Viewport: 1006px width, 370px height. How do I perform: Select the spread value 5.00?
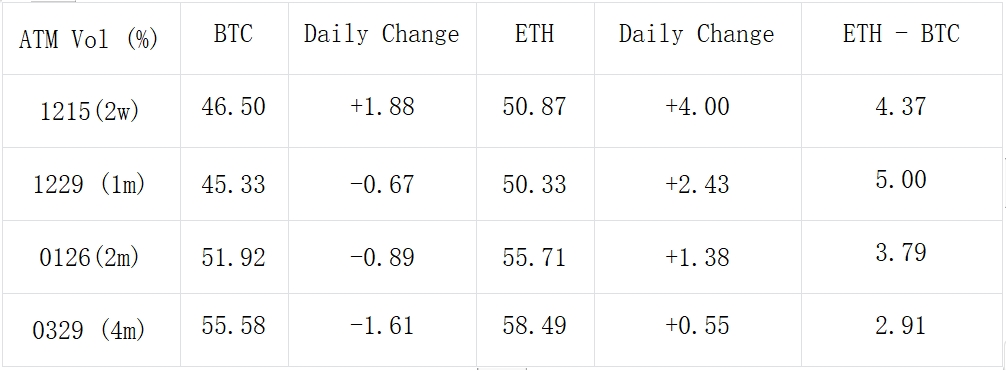[901, 184]
